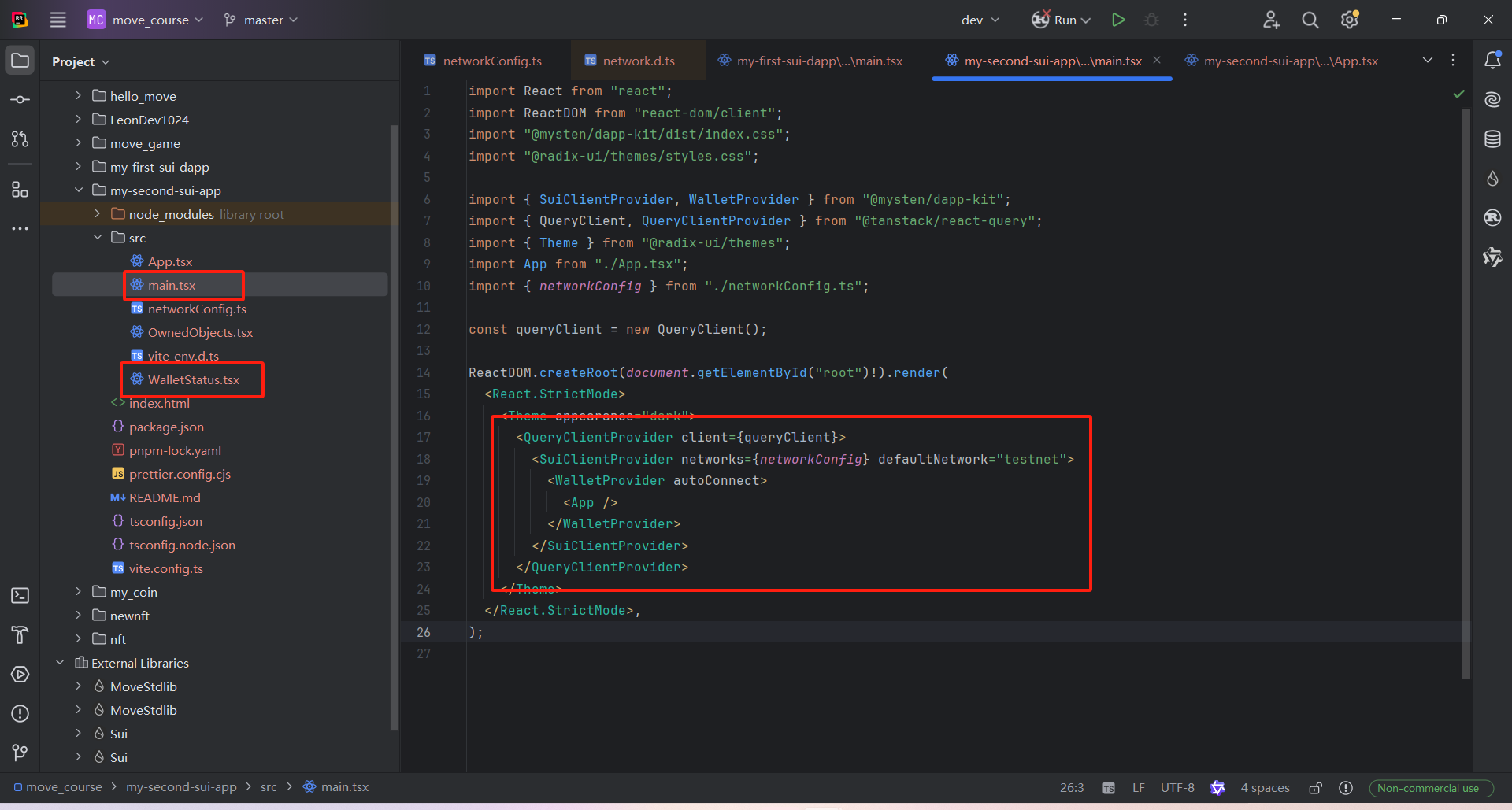Click the TypeScript language service status icon
The image size is (1512, 810).
[x=1109, y=788]
